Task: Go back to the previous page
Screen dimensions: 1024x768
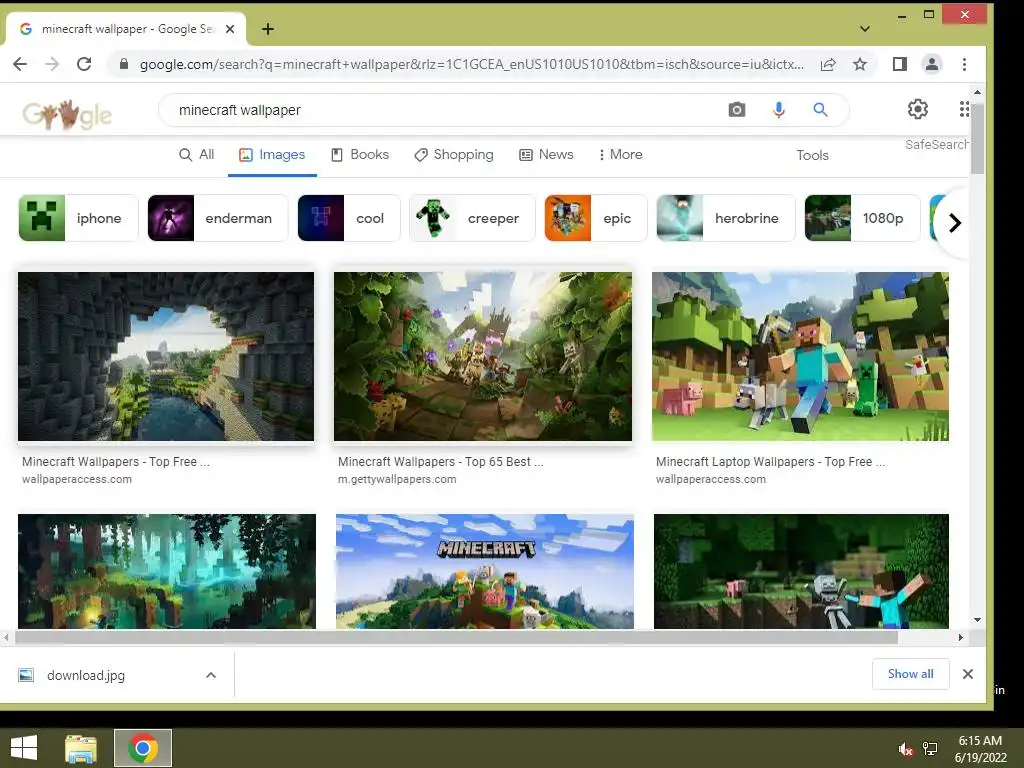Action: (20, 64)
